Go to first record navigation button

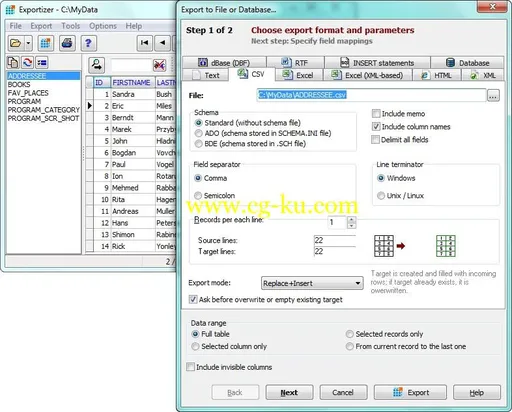pyautogui.click(x=145, y=43)
